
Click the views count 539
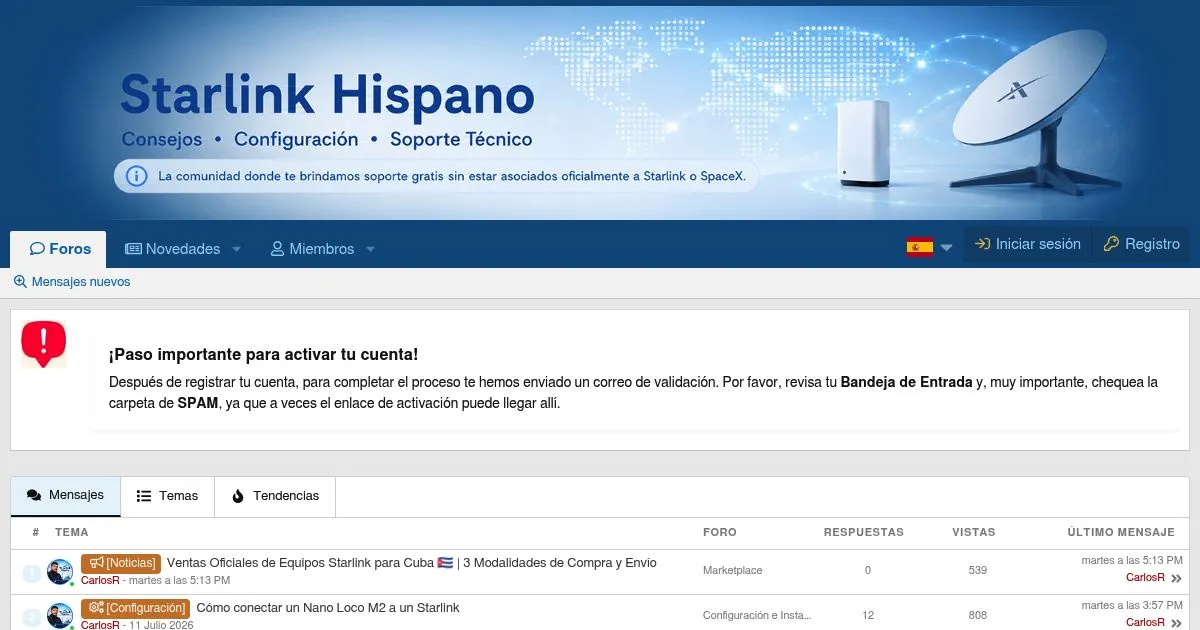coord(978,570)
